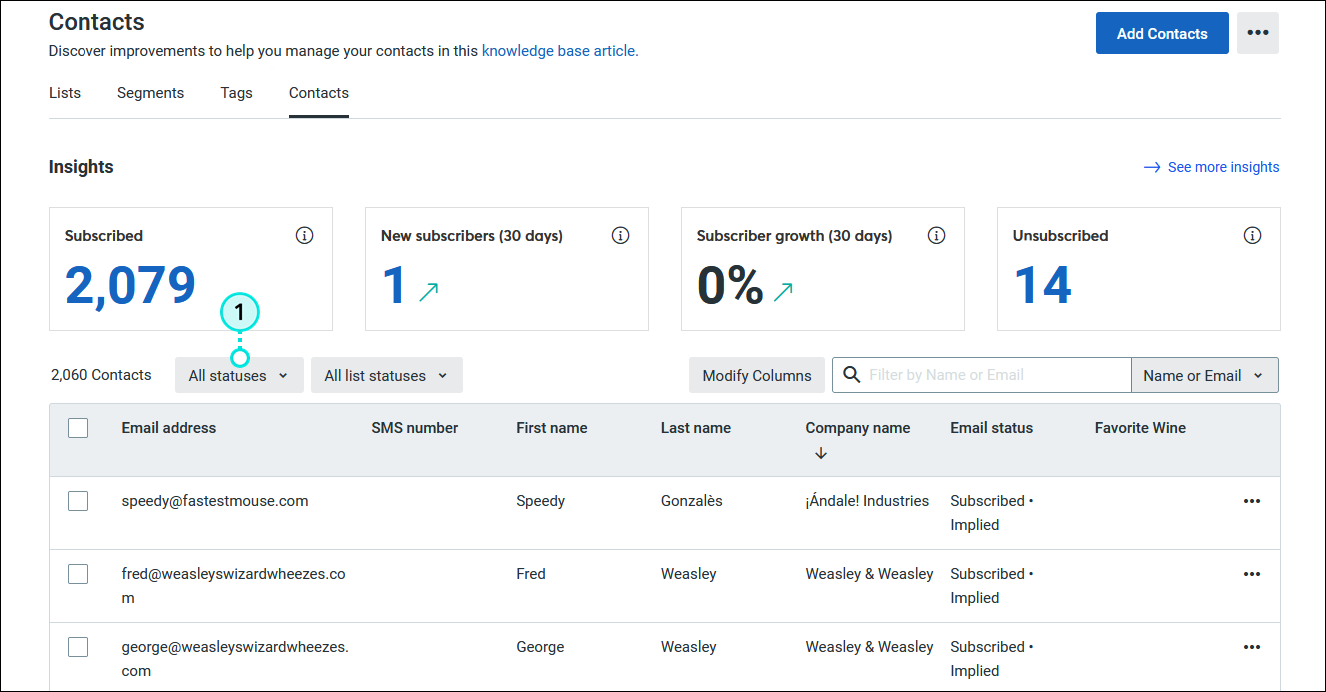Click the Subscribed count 2,079
1326x692 pixels.
tap(130, 285)
